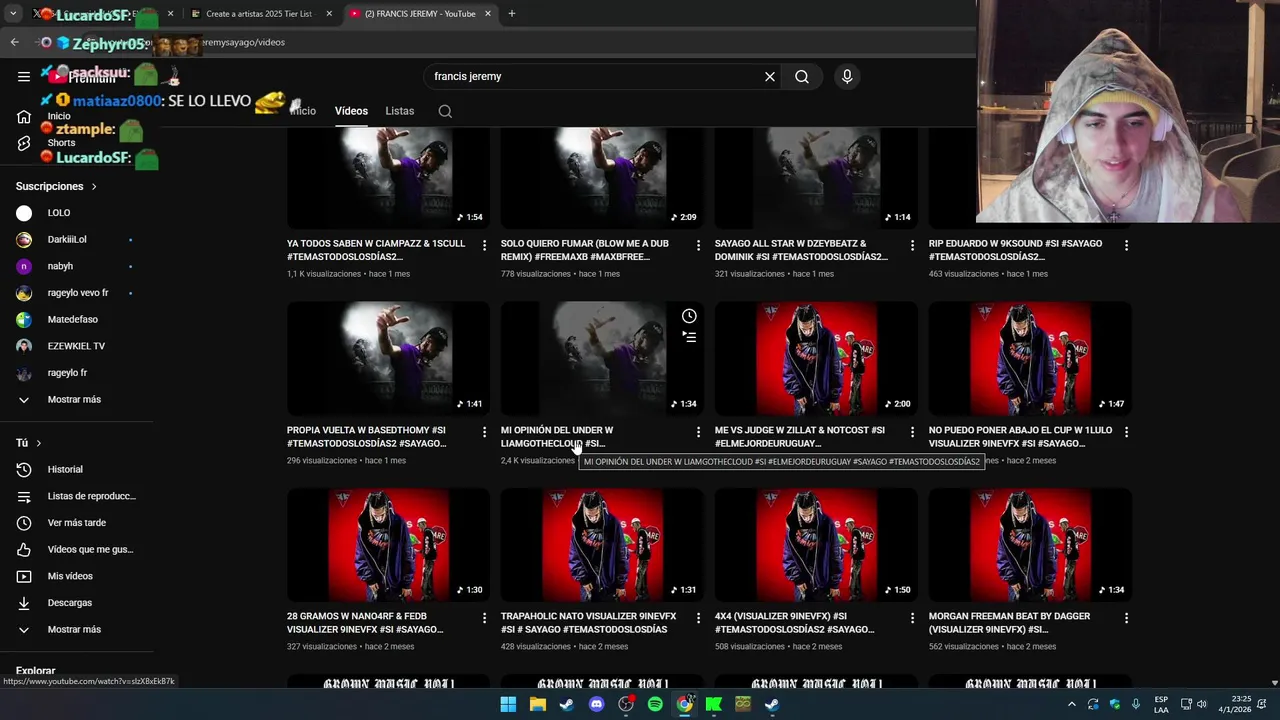Open Videos que me gustan
This screenshot has width=1280, height=720.
(x=77, y=549)
